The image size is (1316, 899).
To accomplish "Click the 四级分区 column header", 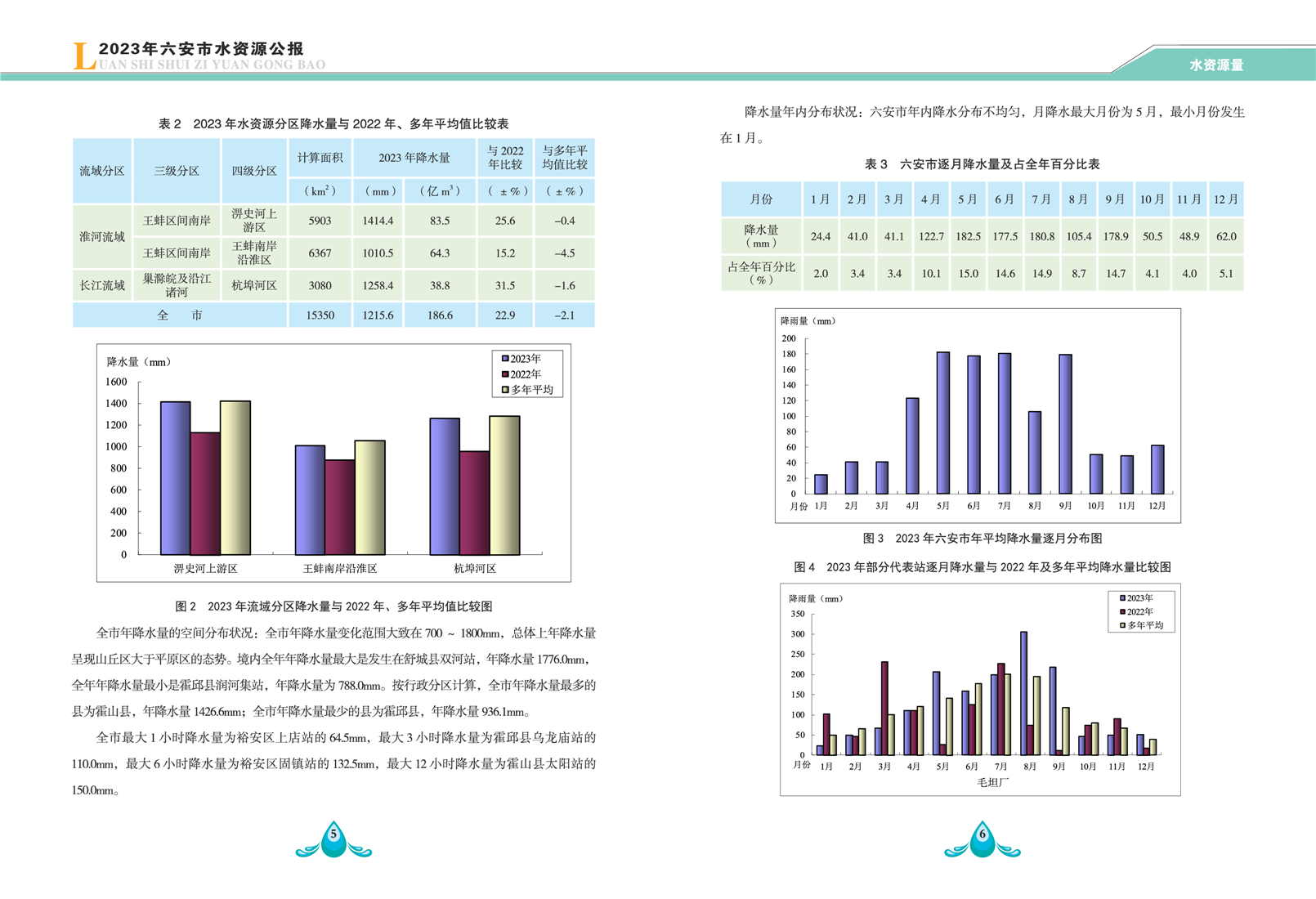I will tap(254, 171).
